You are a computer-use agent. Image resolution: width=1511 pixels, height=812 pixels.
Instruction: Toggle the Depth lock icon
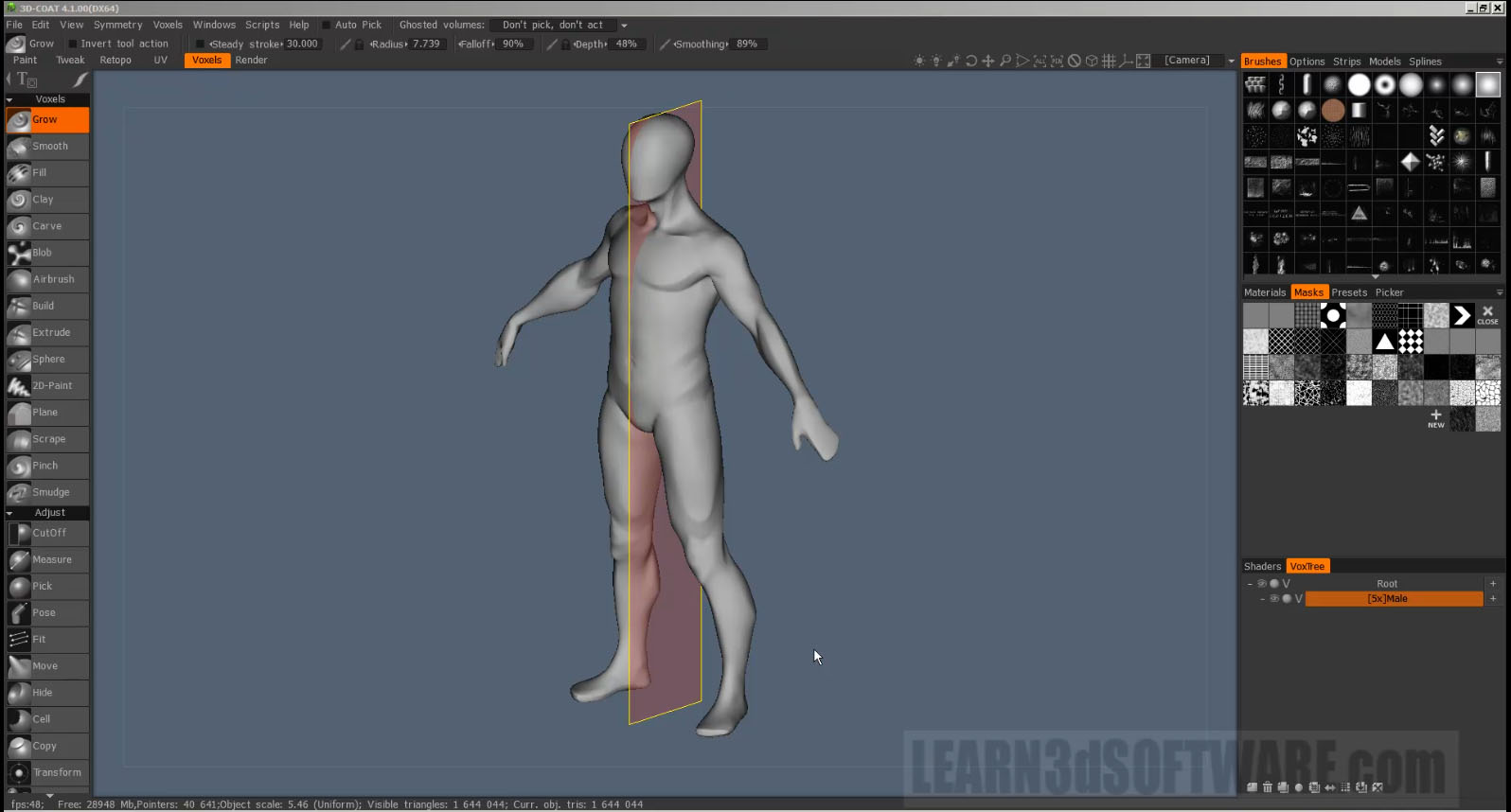(x=566, y=44)
